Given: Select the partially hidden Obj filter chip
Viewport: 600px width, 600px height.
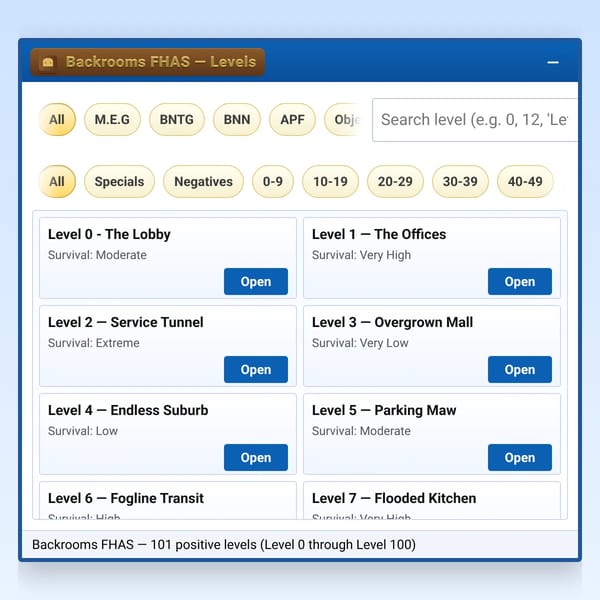Looking at the screenshot, I should coord(343,119).
